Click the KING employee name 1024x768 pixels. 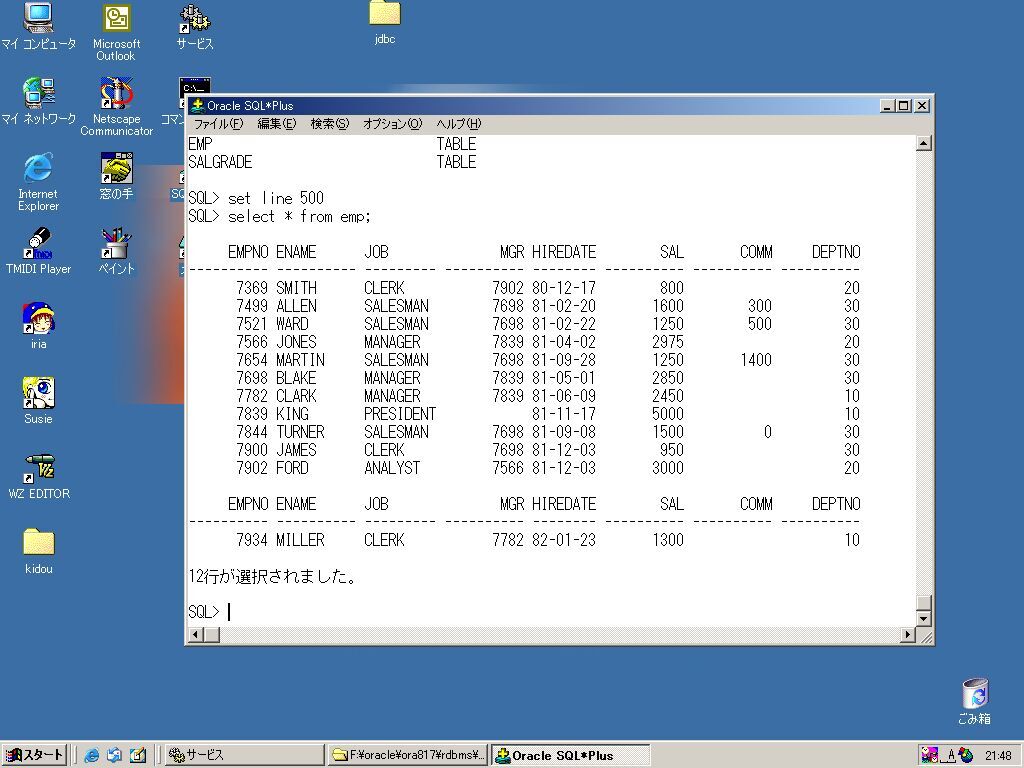[292, 414]
